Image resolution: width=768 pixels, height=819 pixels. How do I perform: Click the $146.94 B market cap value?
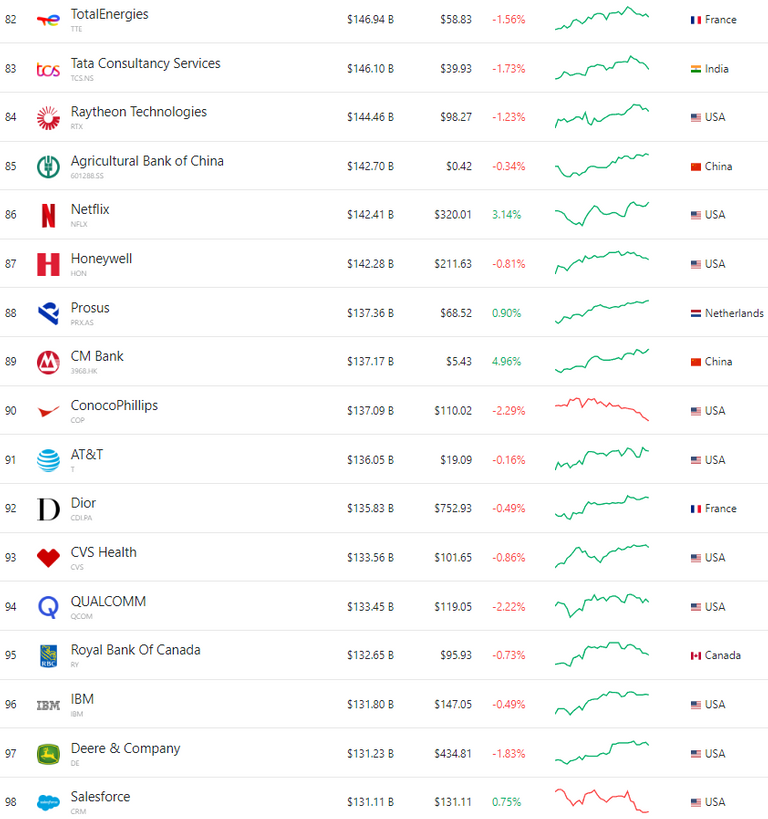coord(370,20)
